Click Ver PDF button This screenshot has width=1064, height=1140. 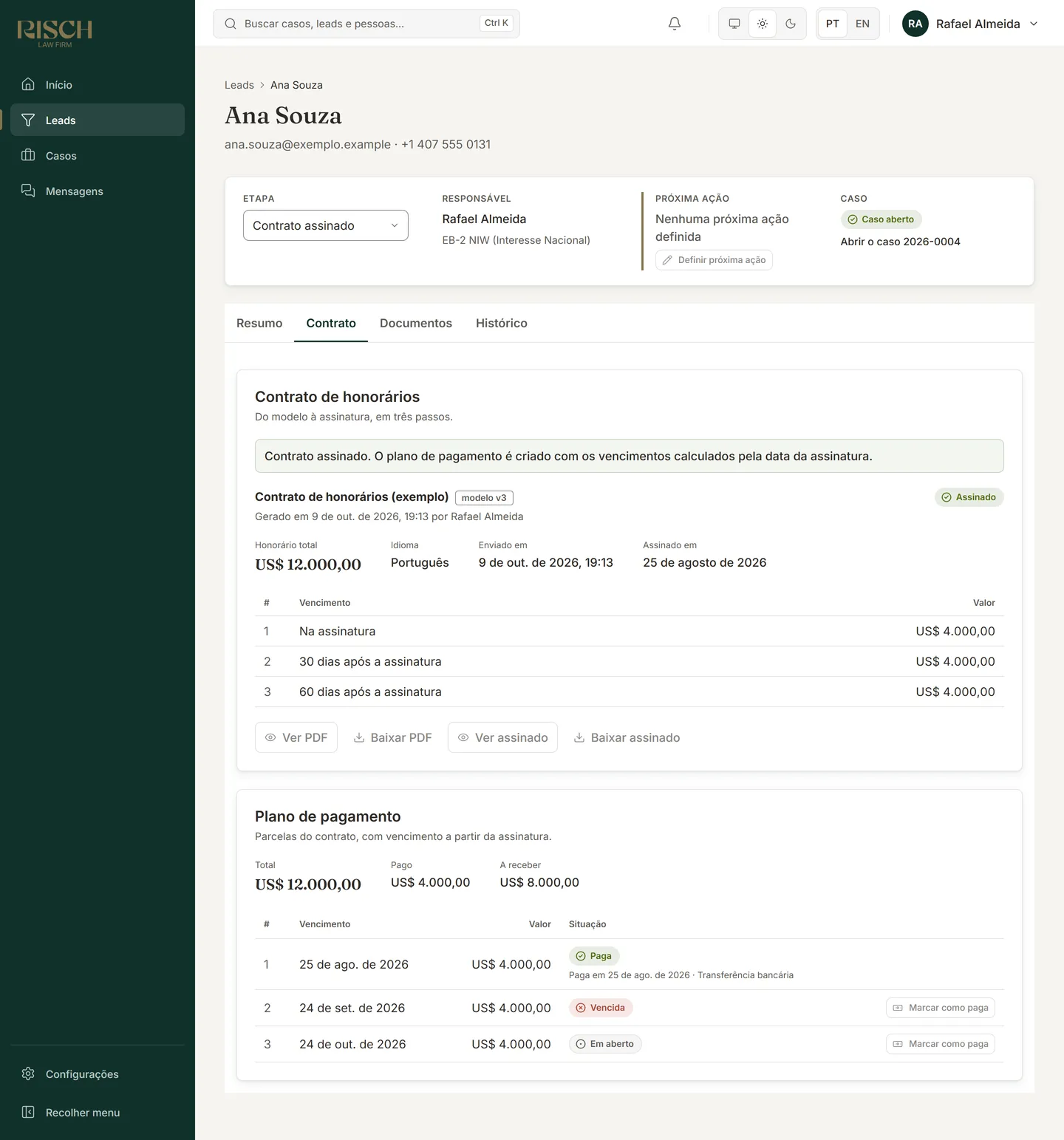pyautogui.click(x=296, y=737)
